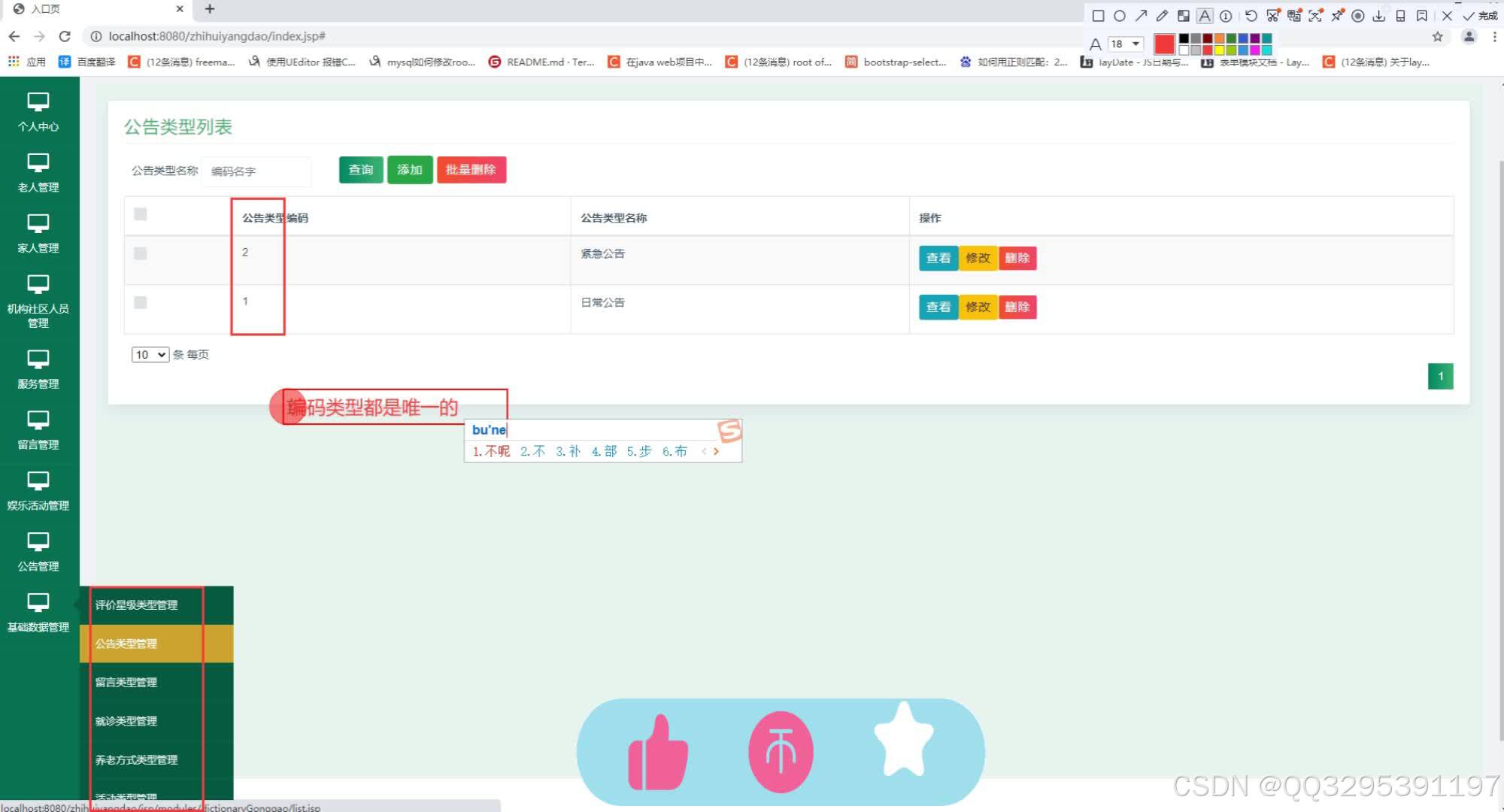Click the 个人中心 sidebar icon

coord(40,108)
